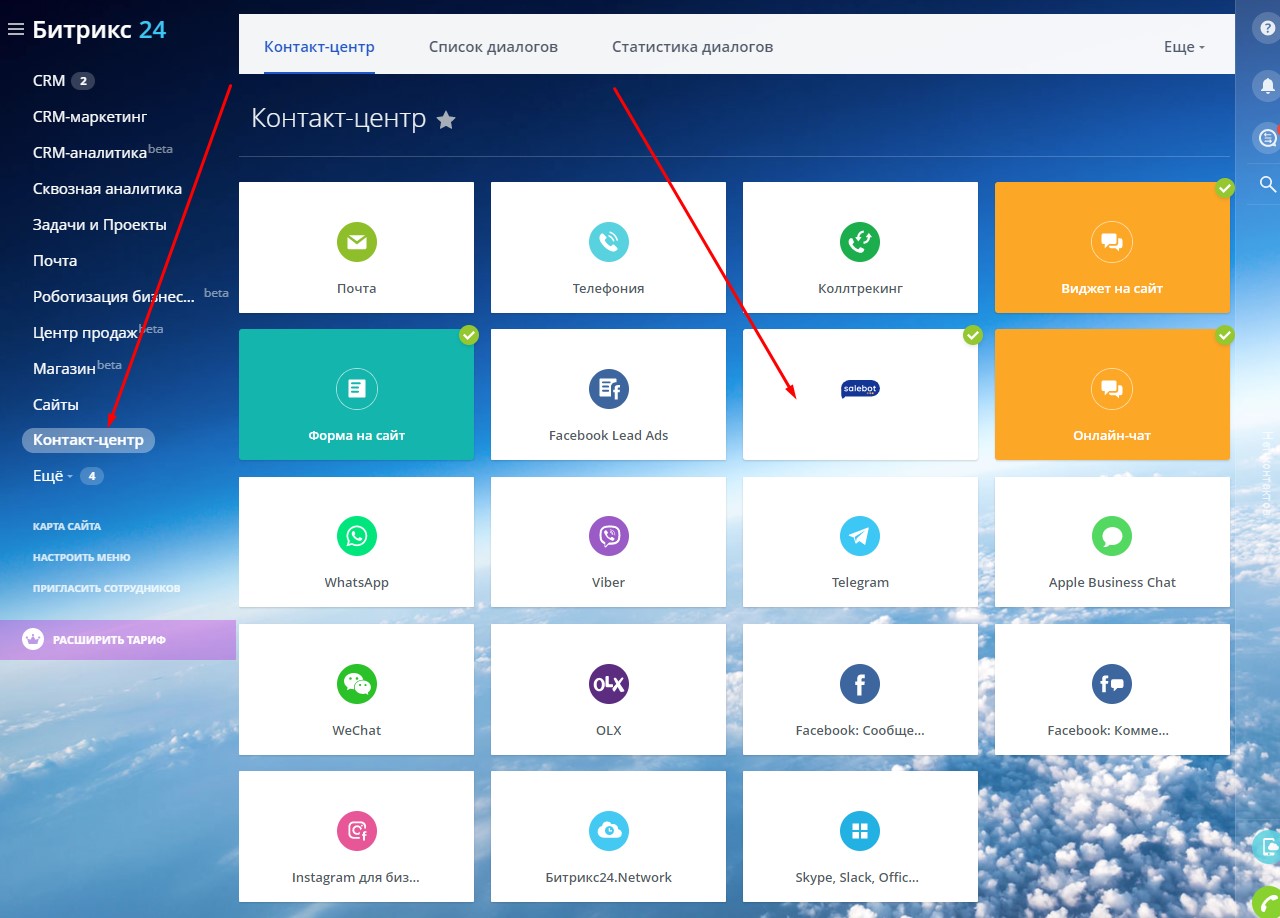The image size is (1280, 918).
Task: Connect the WeChat channel icon
Action: [x=357, y=684]
